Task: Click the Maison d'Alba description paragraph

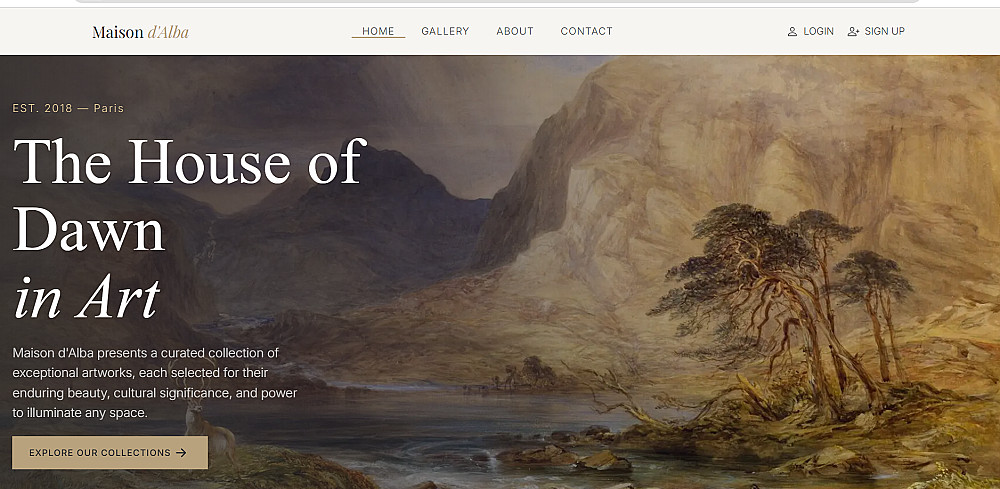Action: [x=155, y=383]
